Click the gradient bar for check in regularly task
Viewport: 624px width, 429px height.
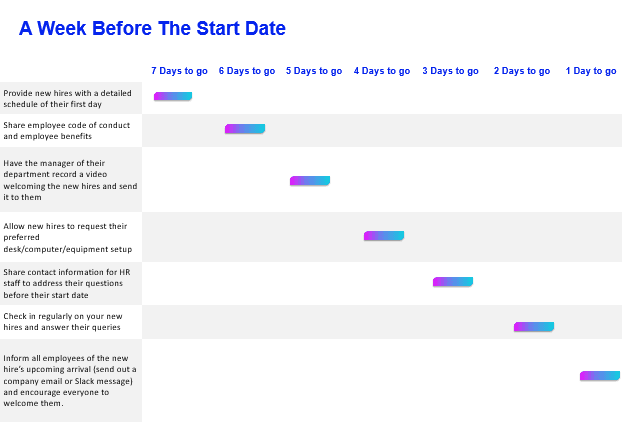click(534, 327)
